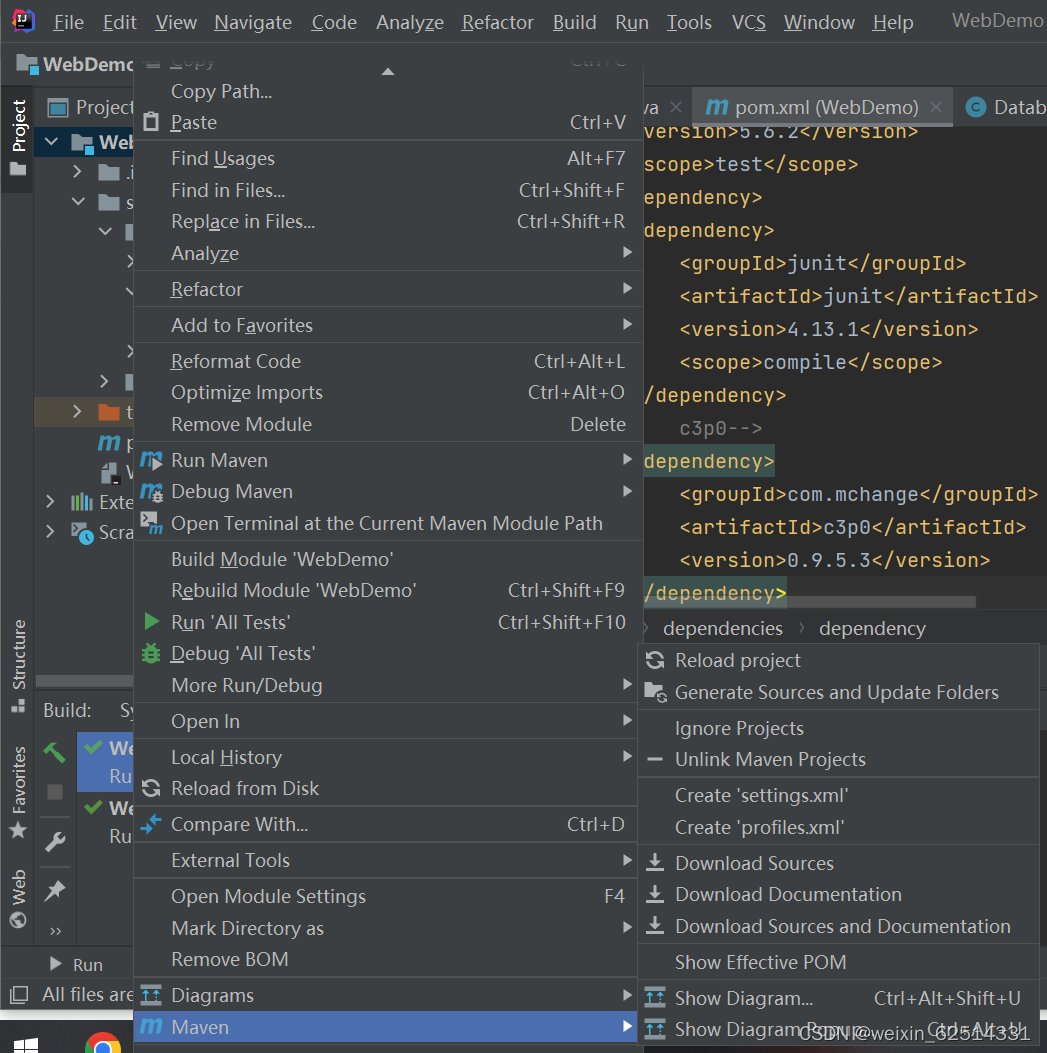Expand the Scratches tree node
The image size is (1047, 1053).
50,532
